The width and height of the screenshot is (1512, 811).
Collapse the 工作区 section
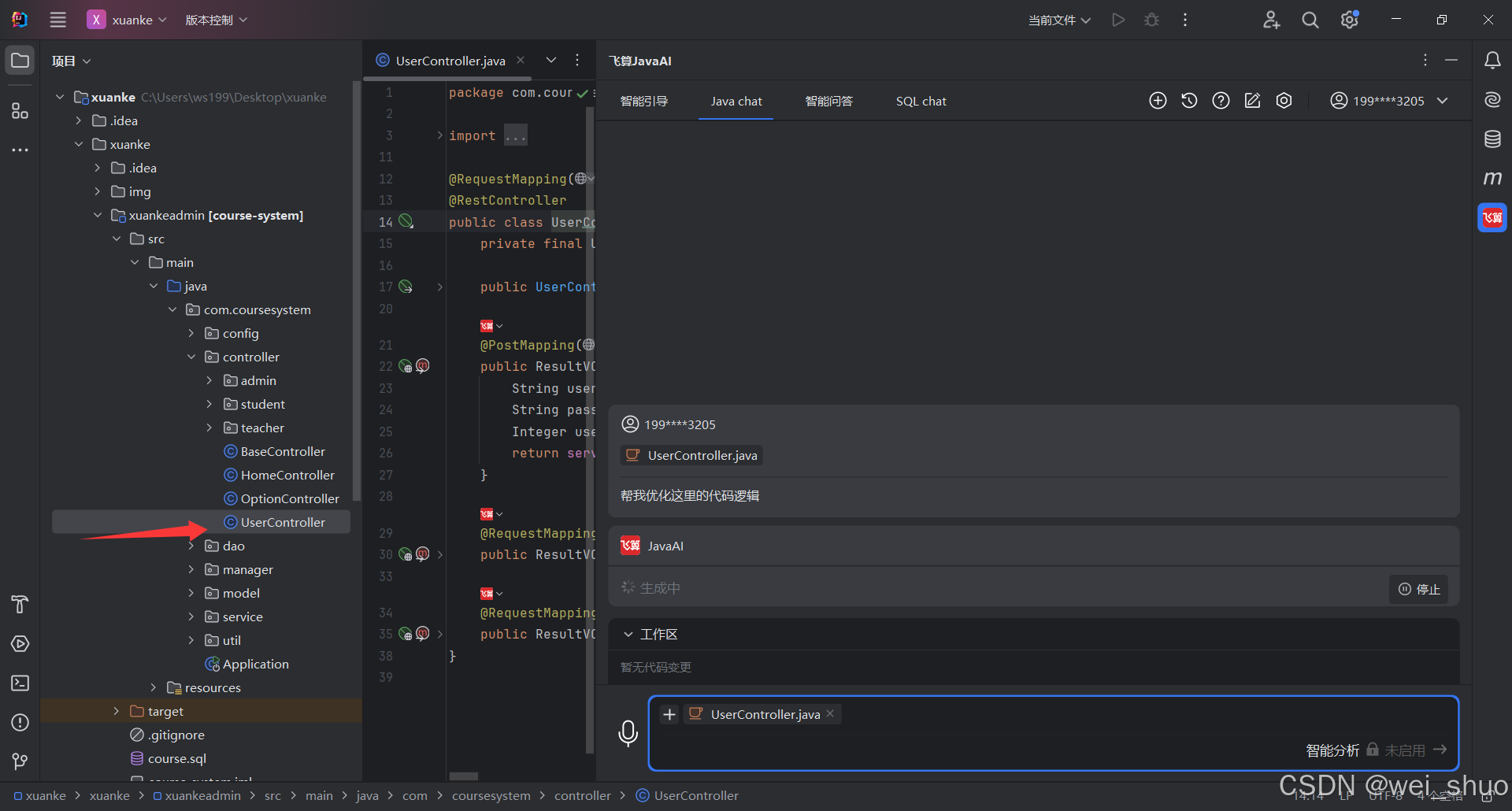pos(628,634)
